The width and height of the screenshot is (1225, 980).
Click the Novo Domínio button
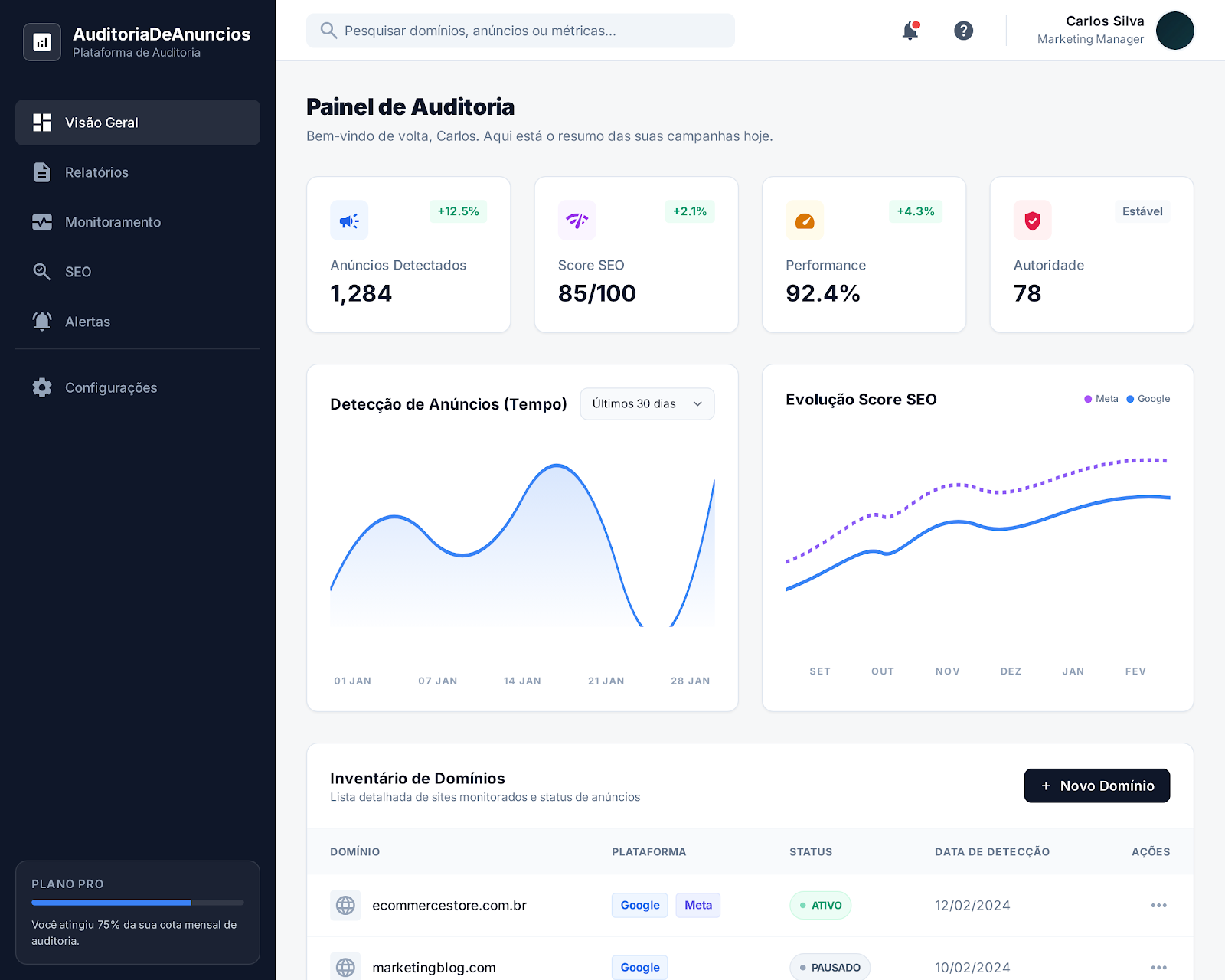1096,786
